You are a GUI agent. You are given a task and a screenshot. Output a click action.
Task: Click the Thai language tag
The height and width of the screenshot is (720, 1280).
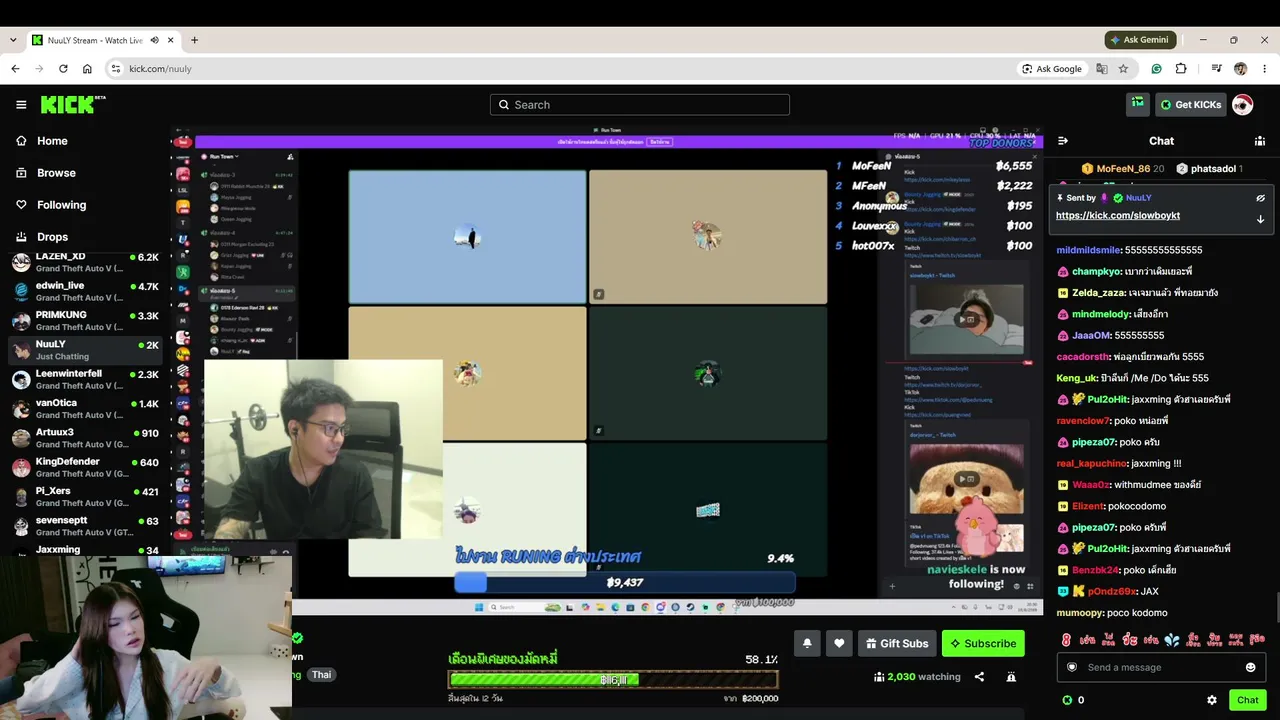(x=321, y=675)
